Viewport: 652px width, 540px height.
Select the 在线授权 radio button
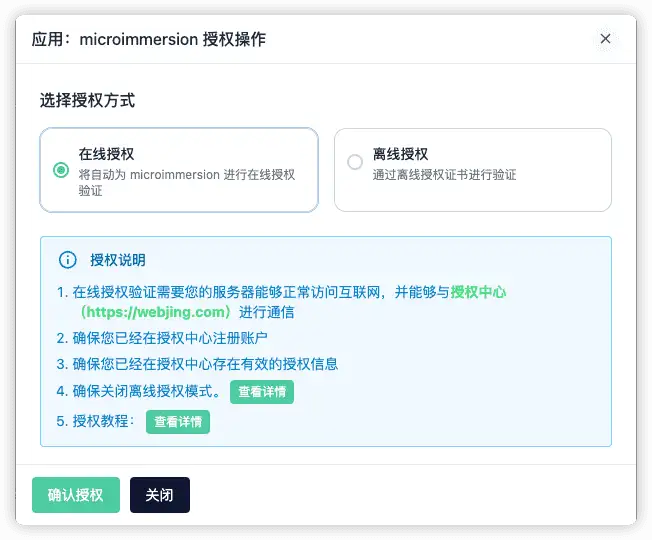(61, 170)
